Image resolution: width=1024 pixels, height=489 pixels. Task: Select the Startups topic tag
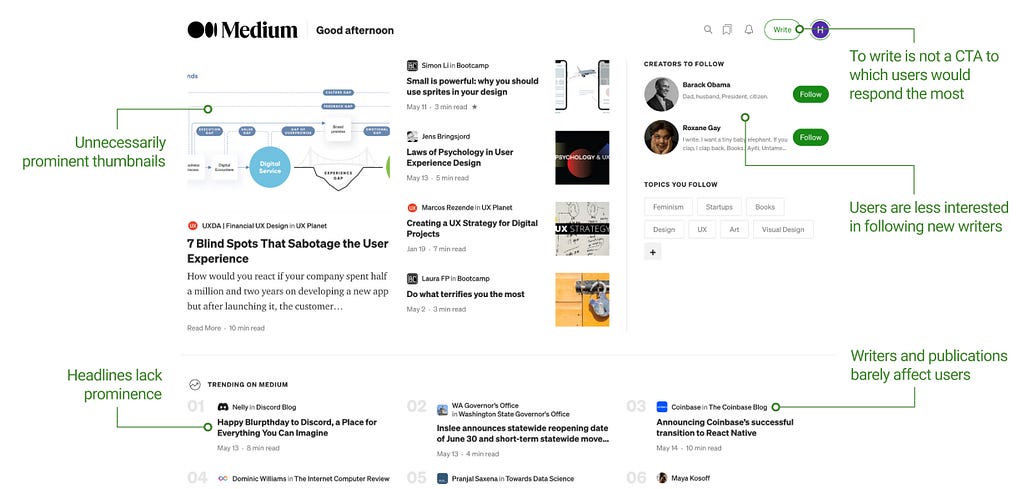[x=719, y=207]
